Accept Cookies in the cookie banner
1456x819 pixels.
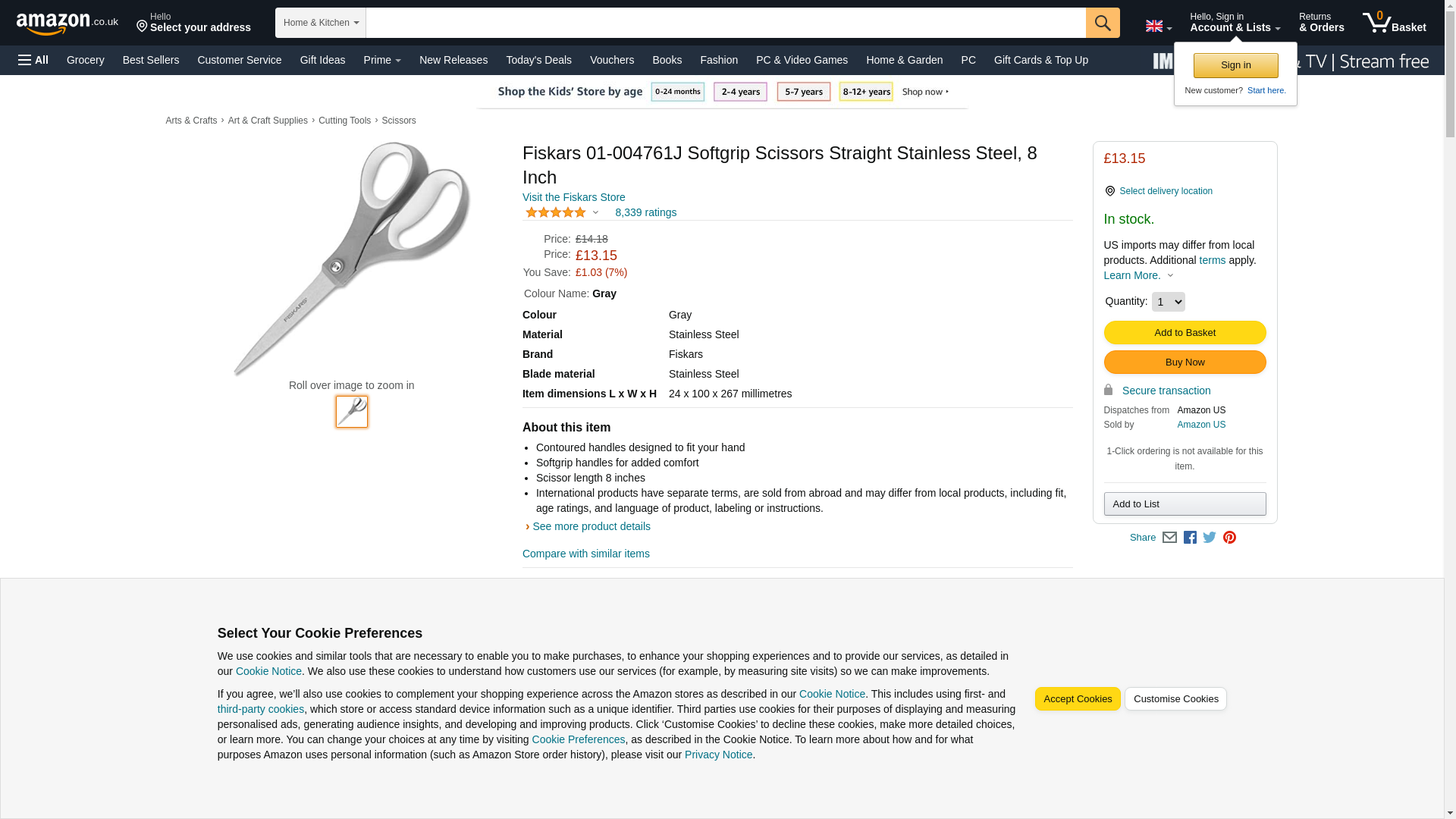[x=1077, y=699]
